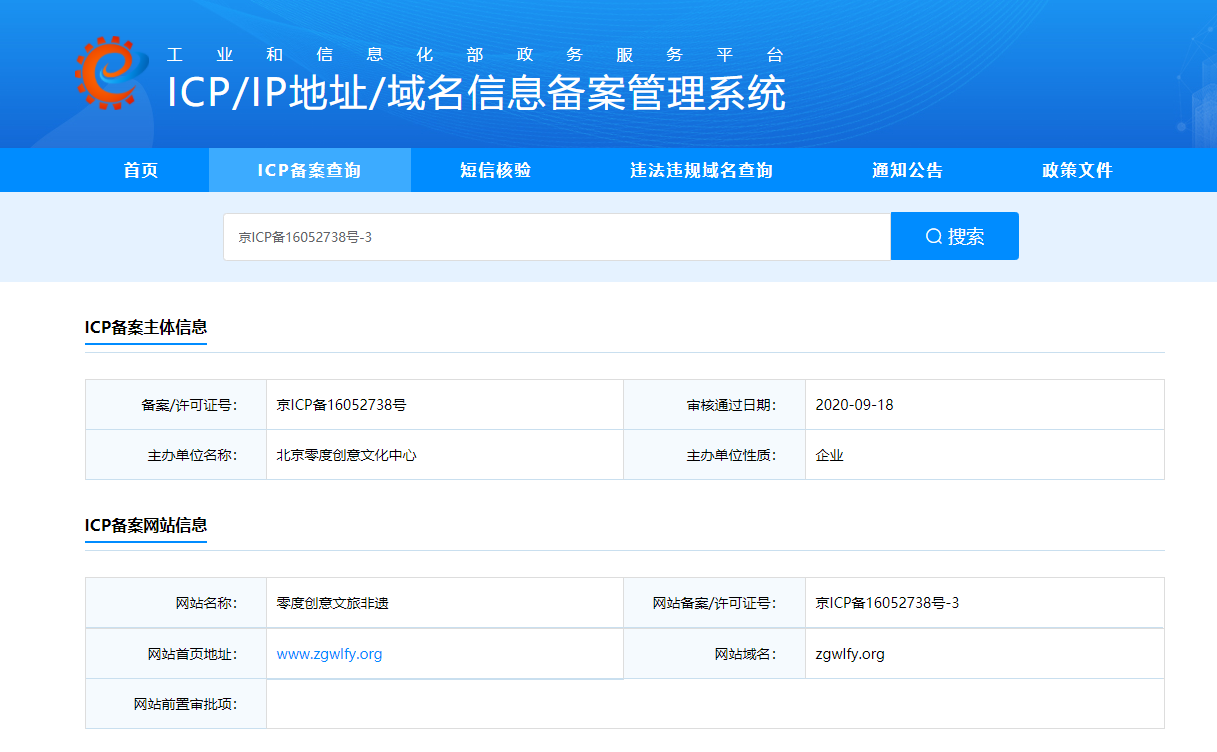Screen dimensions: 1217x752
Task: Navigate to the 政策文件 tab
Action: pyautogui.click(x=1077, y=170)
